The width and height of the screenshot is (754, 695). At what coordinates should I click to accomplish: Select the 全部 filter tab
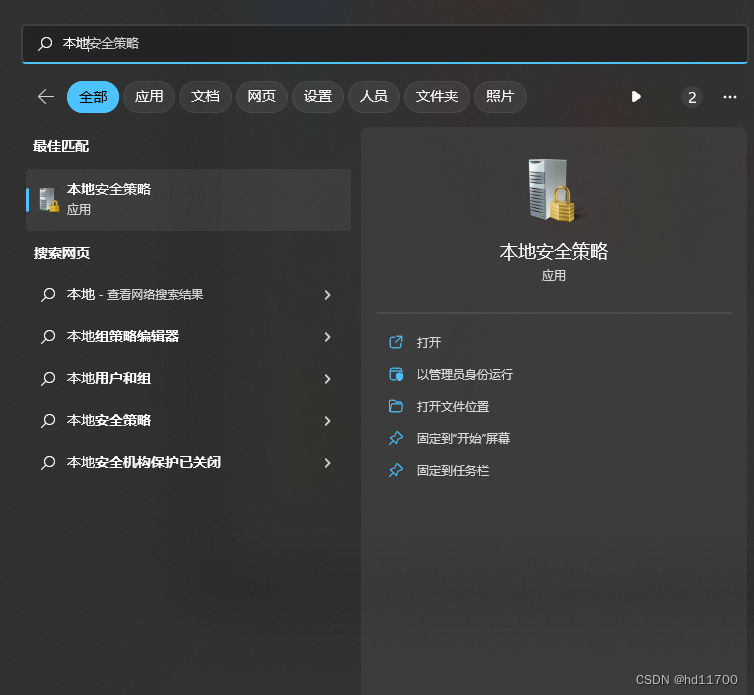coord(93,97)
